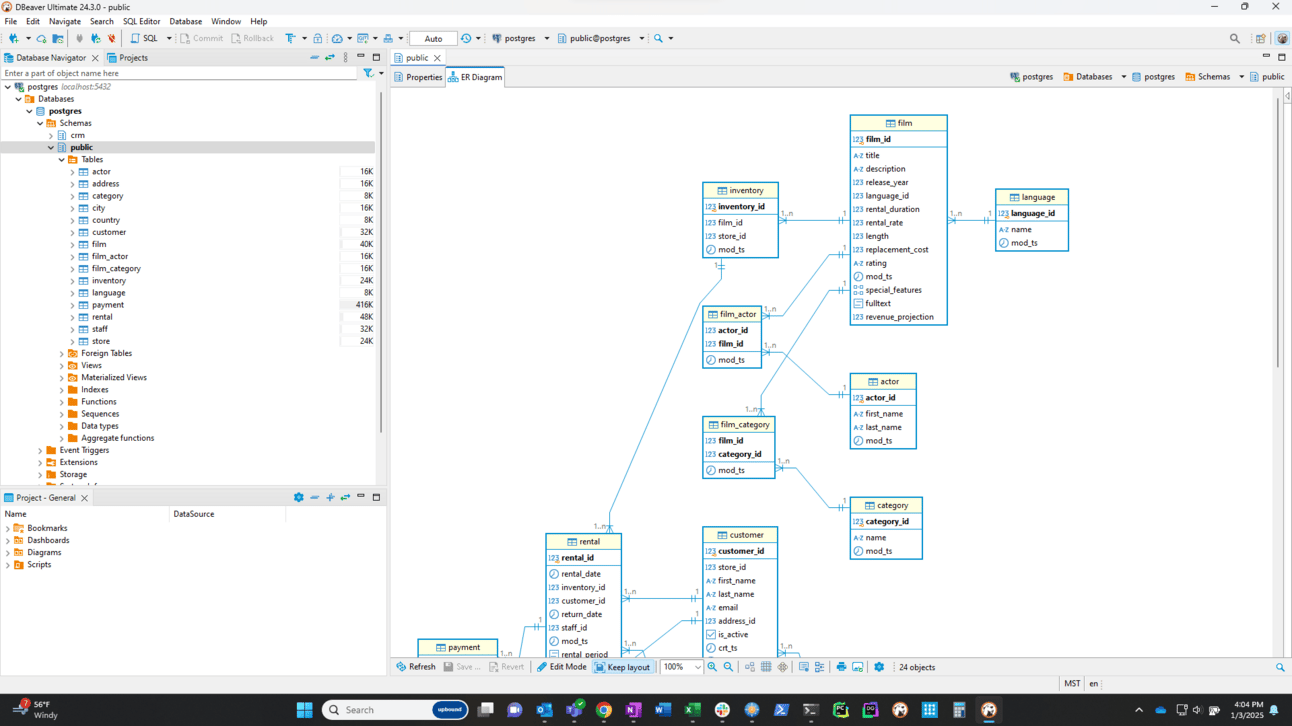
Task: Click the zoom in magnifier in diagram toolbar
Action: click(712, 667)
